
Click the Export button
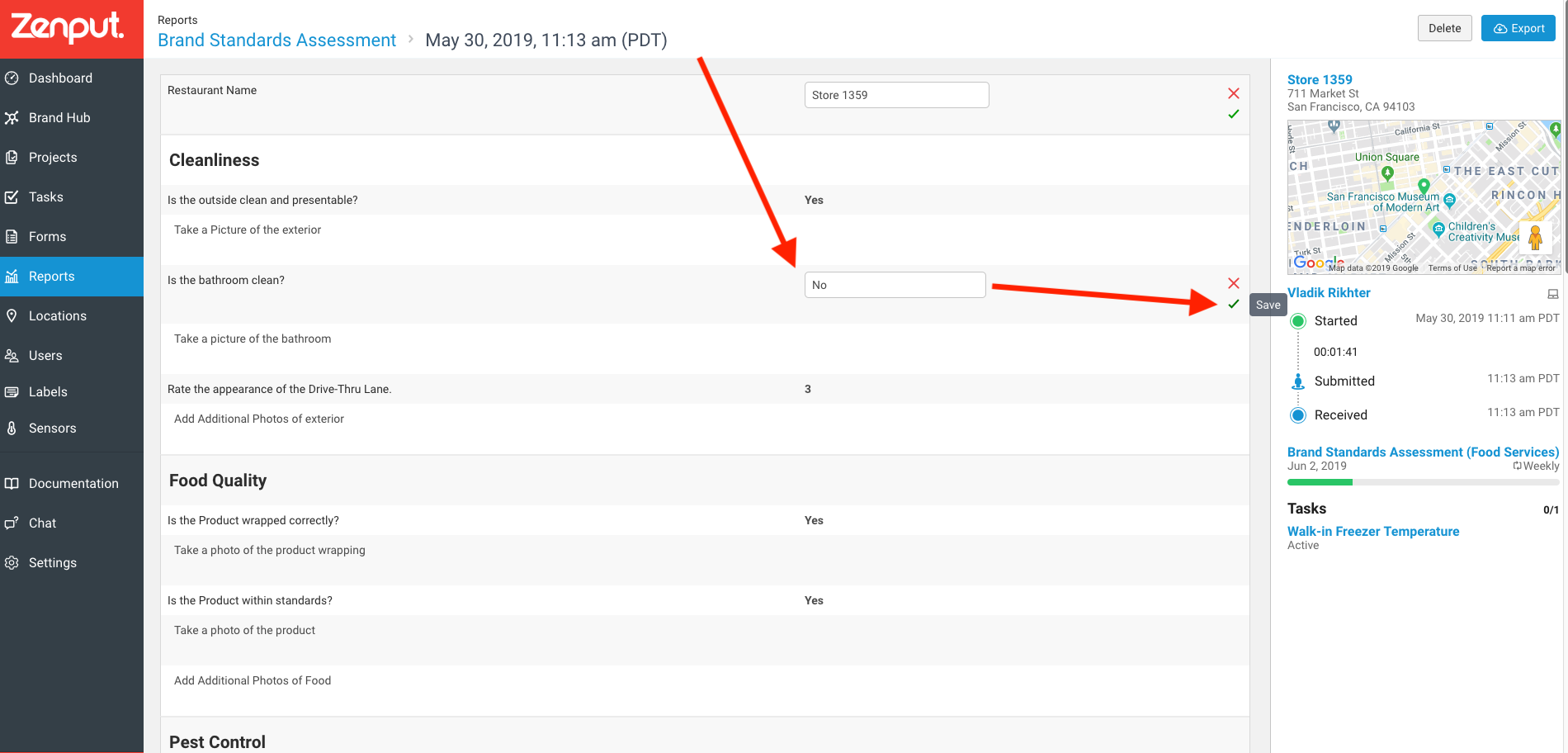tap(1518, 28)
